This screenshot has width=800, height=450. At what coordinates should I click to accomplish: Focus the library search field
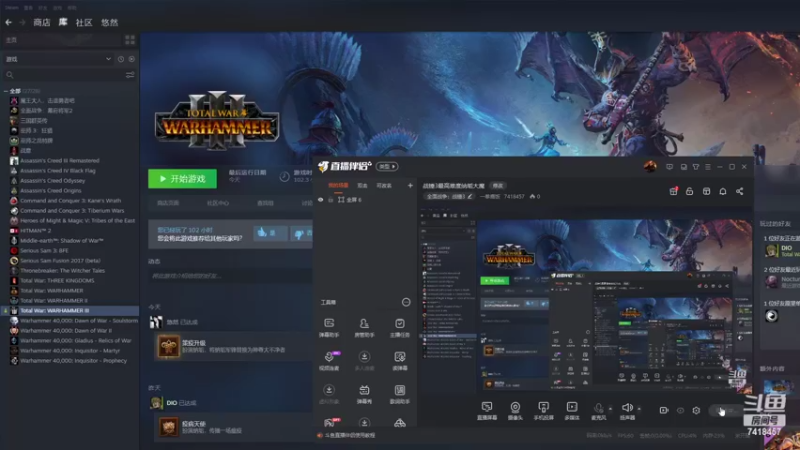coord(64,75)
